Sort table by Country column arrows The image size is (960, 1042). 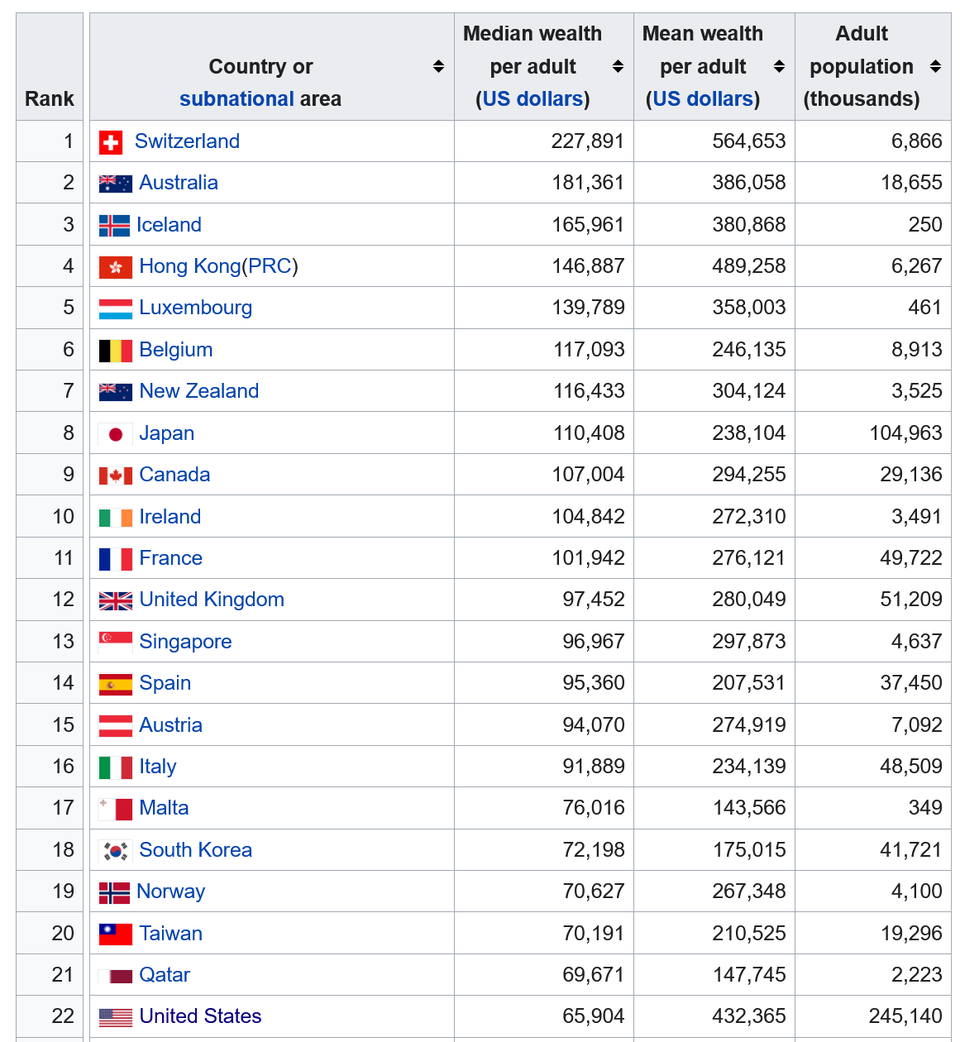tap(438, 66)
